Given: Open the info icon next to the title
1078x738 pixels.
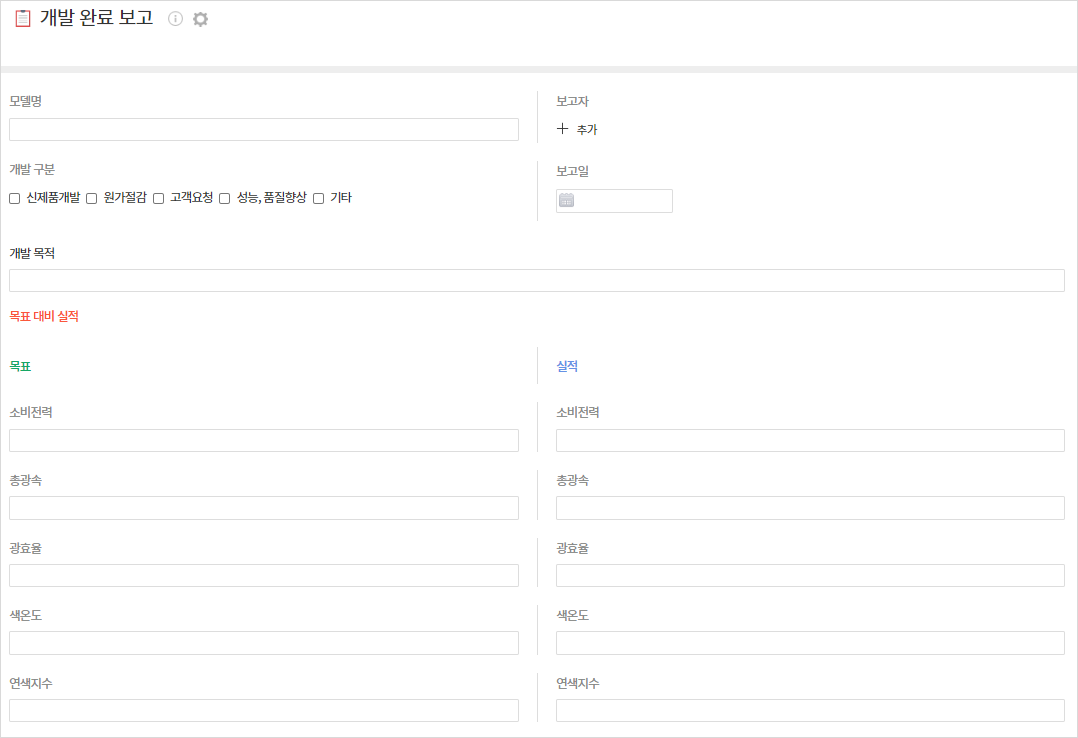Looking at the screenshot, I should (175, 19).
